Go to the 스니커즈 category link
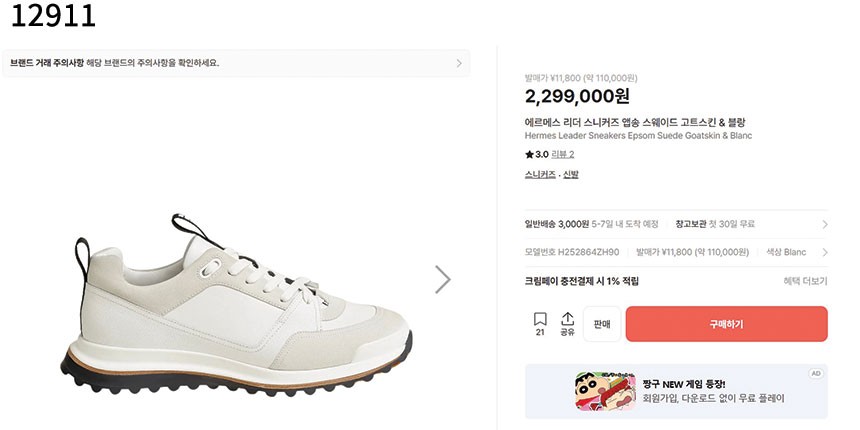This screenshot has height=430, width=860. [540, 174]
